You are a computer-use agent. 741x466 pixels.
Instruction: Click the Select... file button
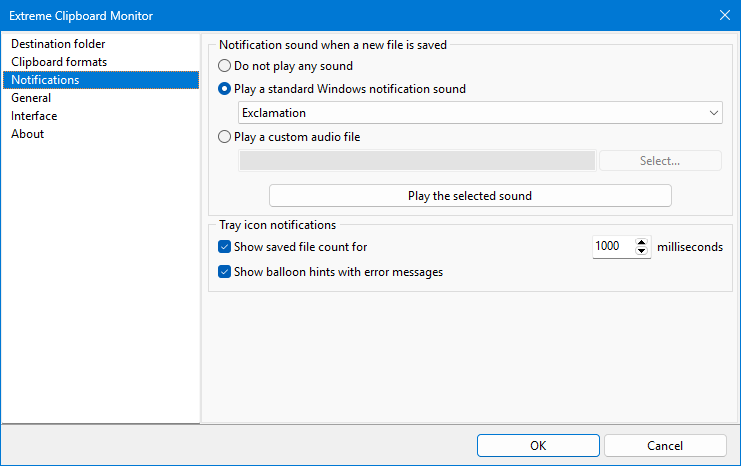660,161
